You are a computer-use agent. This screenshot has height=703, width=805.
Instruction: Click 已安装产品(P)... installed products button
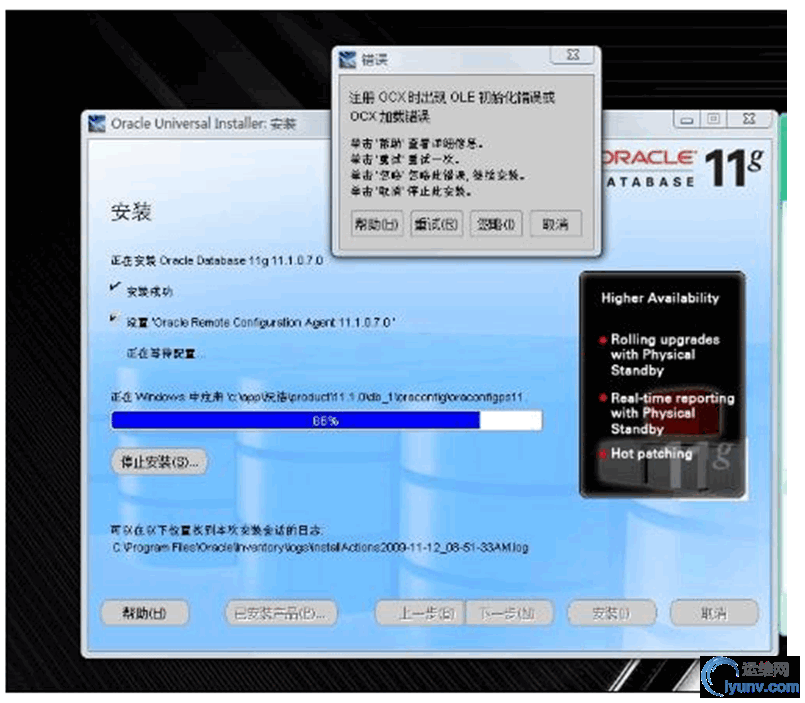point(281,613)
